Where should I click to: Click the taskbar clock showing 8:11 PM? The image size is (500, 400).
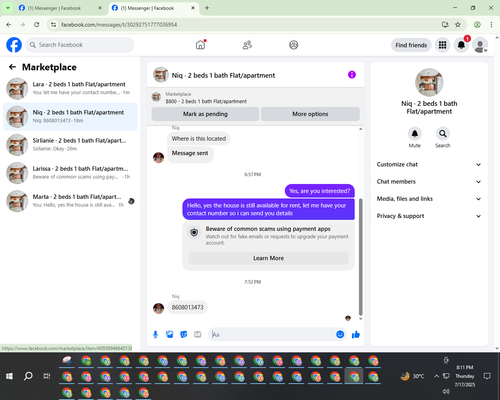point(465,376)
